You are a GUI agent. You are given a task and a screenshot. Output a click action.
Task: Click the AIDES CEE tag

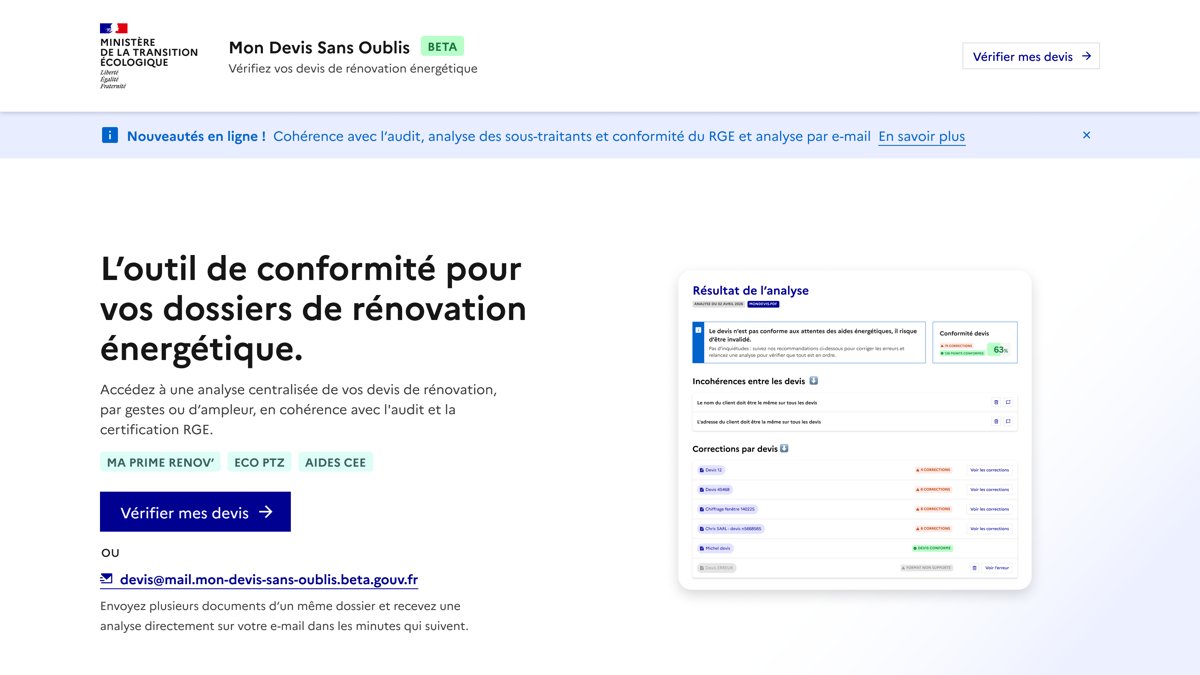pyautogui.click(x=336, y=462)
